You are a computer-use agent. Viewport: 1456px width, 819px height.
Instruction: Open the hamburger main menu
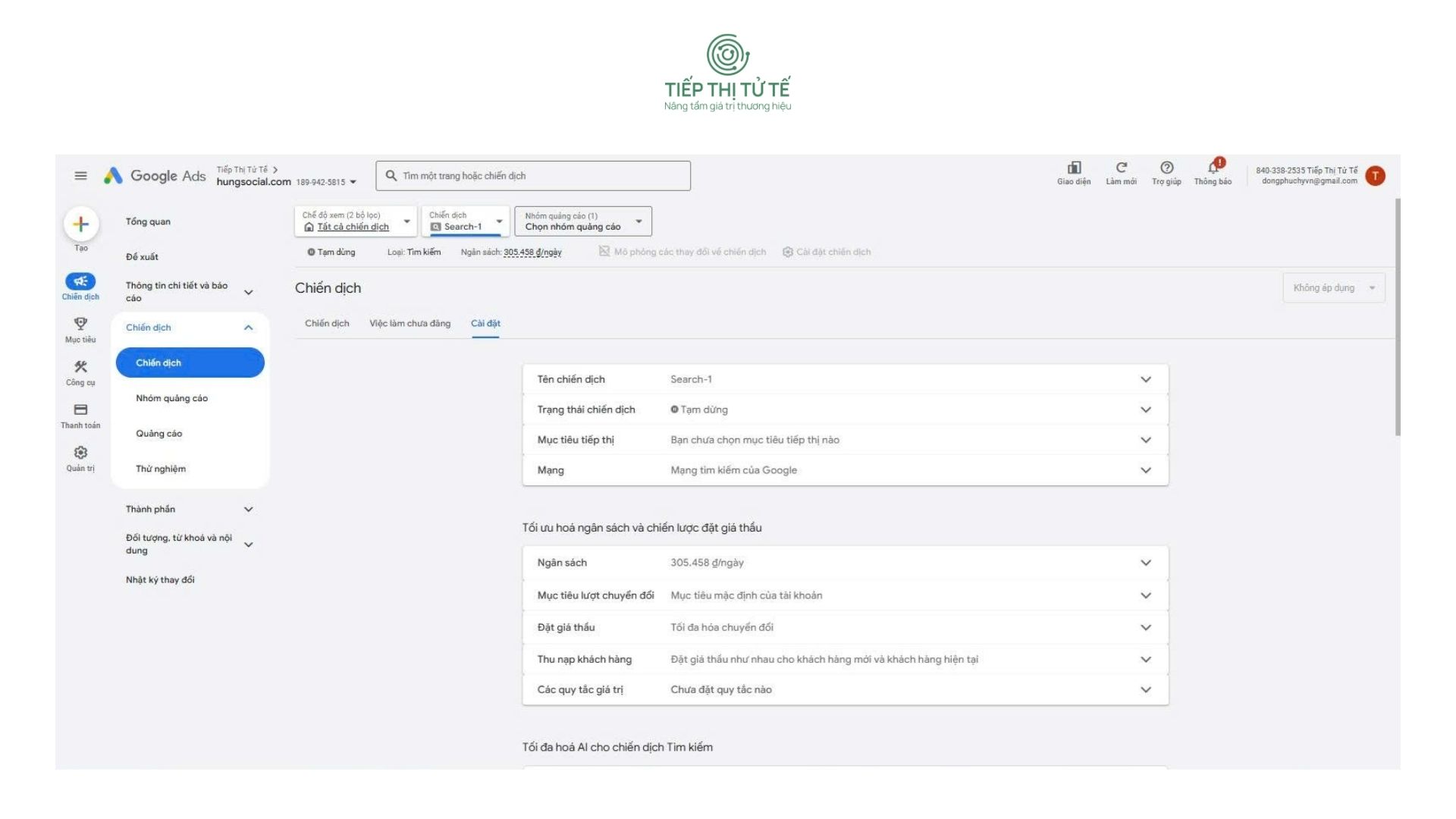(x=80, y=176)
